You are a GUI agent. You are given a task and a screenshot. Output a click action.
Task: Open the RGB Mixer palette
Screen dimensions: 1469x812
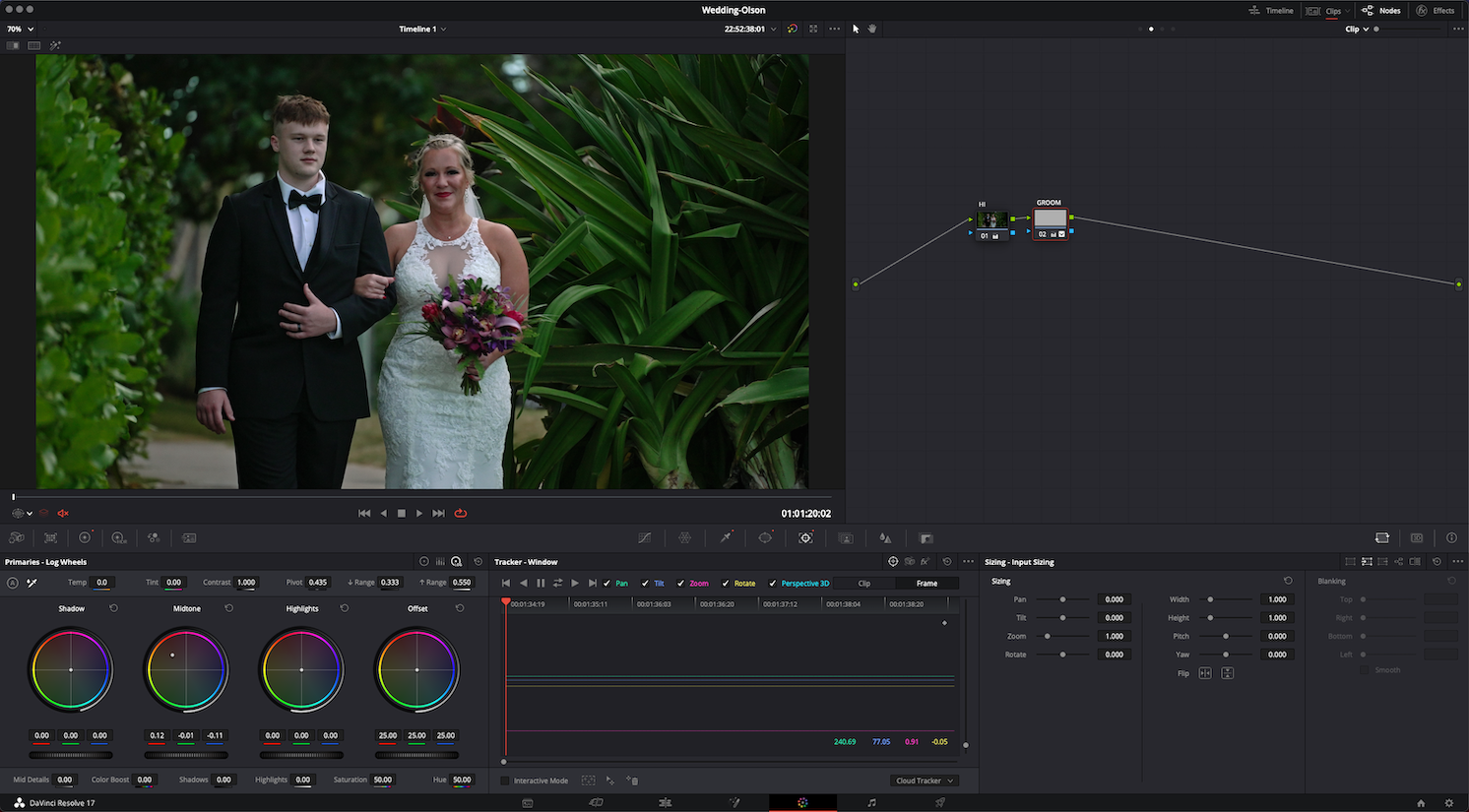tap(154, 538)
